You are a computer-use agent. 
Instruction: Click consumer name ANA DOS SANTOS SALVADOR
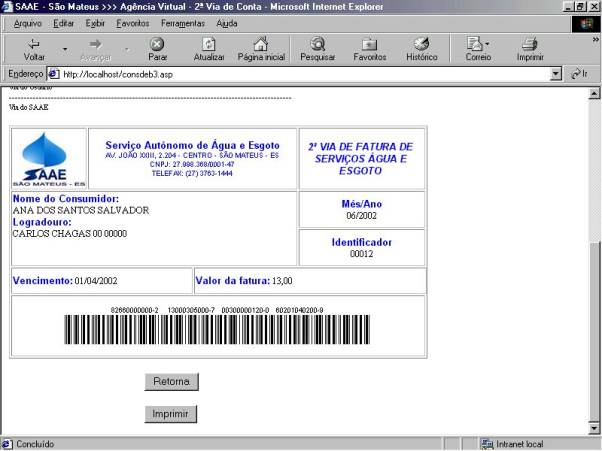(81, 210)
